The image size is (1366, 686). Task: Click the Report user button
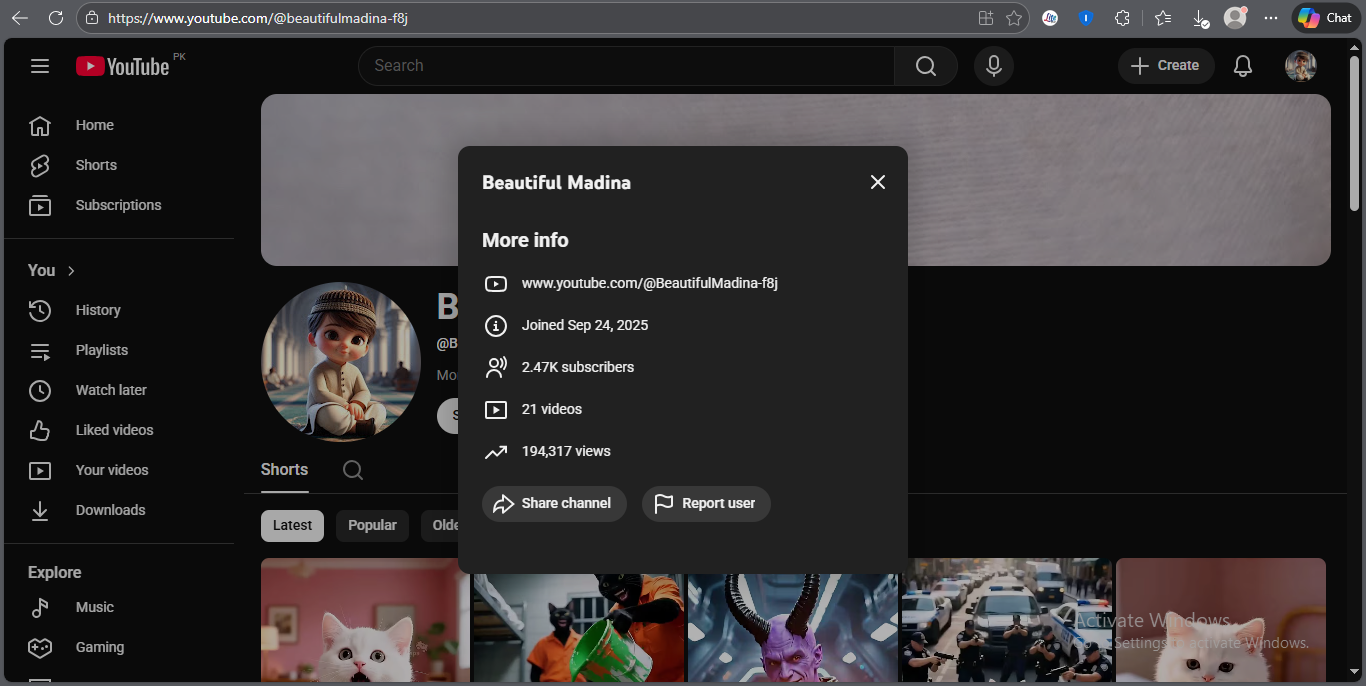coord(706,504)
